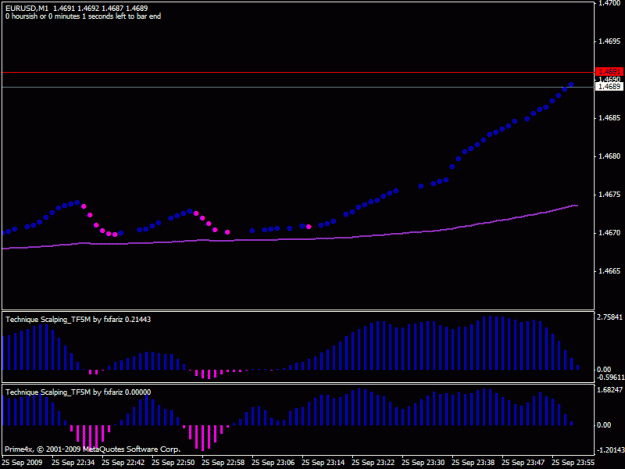Select the lower Technique Scalping_TF5M 0.00000 label
625x469 pixels.
pyautogui.click(x=78, y=392)
